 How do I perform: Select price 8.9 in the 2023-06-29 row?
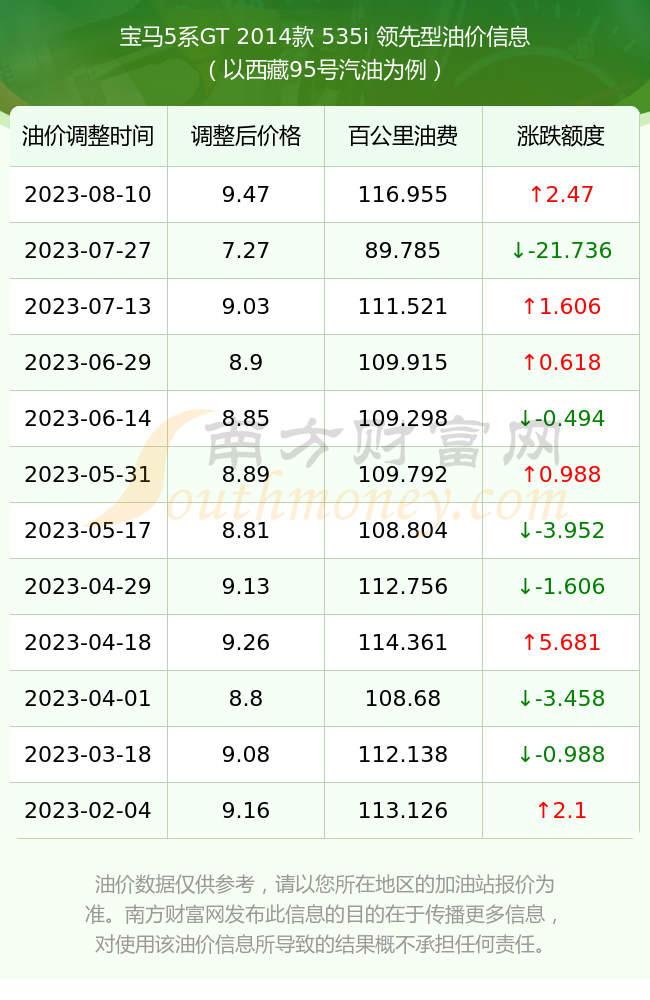pyautogui.click(x=246, y=363)
